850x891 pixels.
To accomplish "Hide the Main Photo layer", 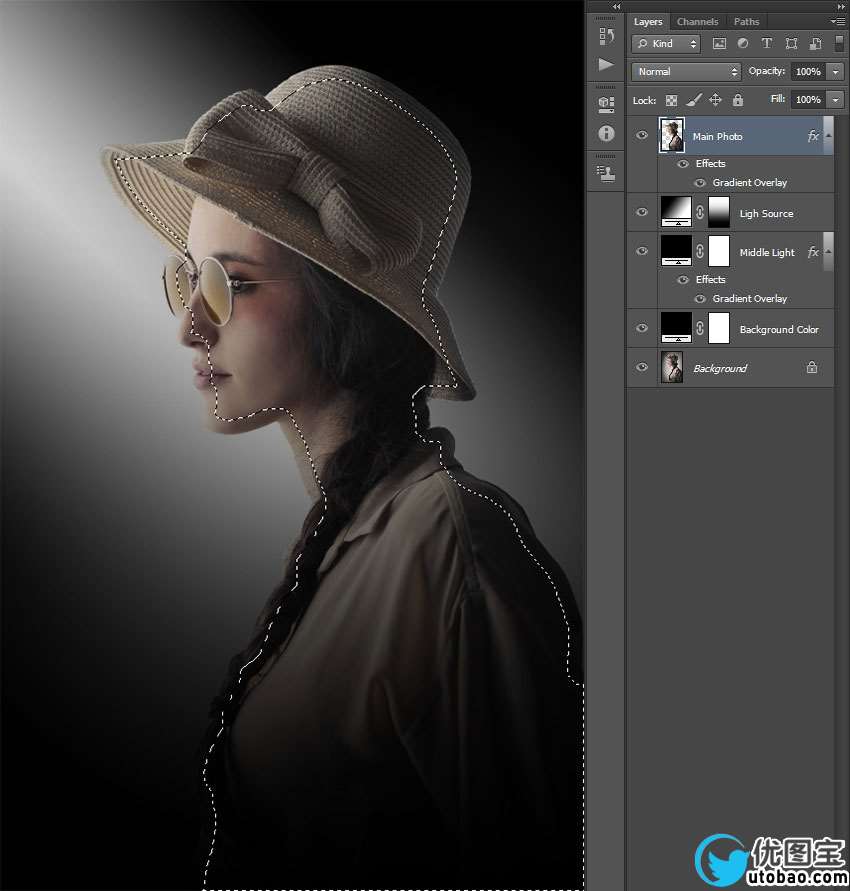I will click(642, 136).
